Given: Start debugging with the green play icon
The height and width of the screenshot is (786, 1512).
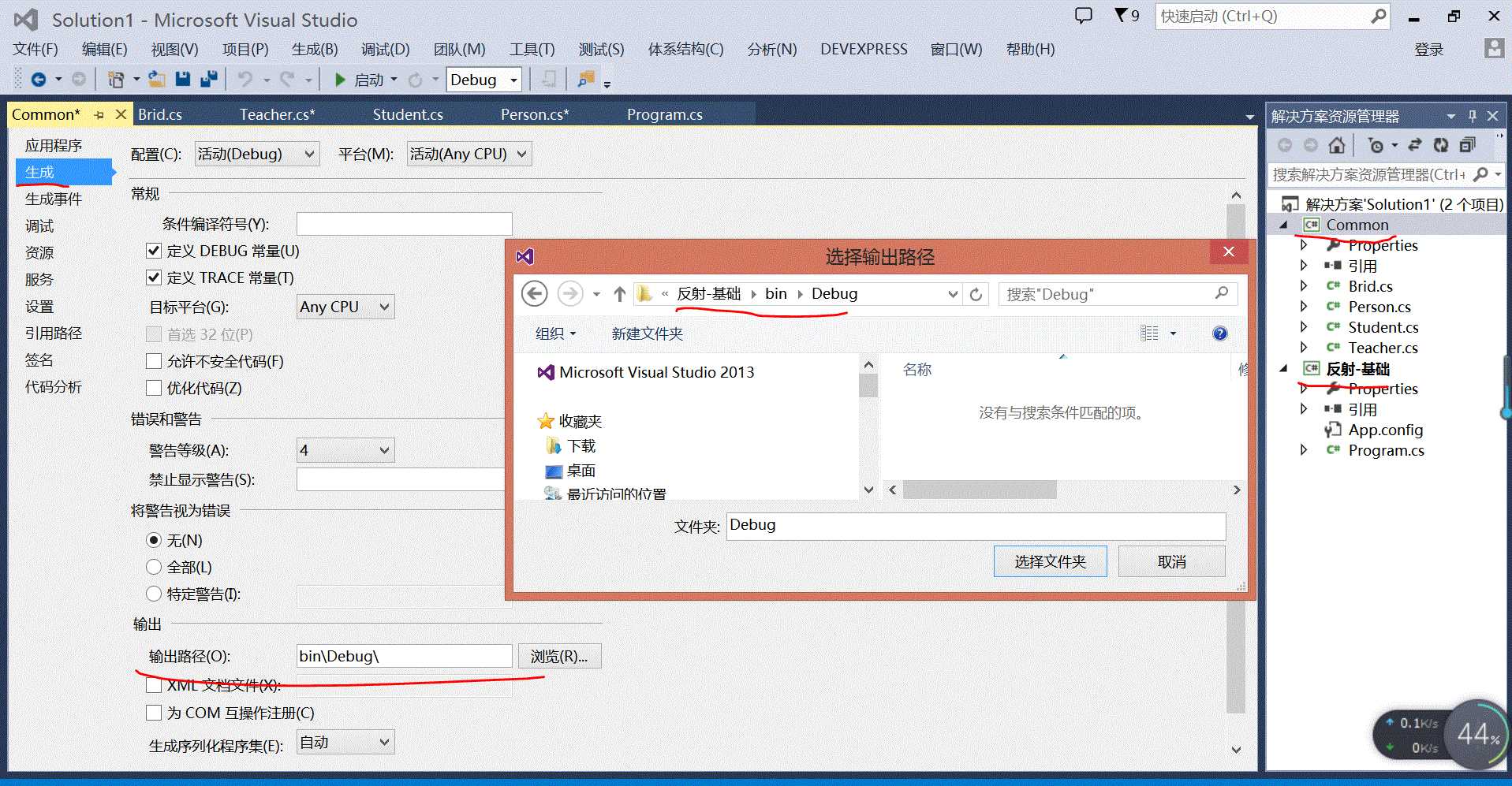Looking at the screenshot, I should 340,80.
